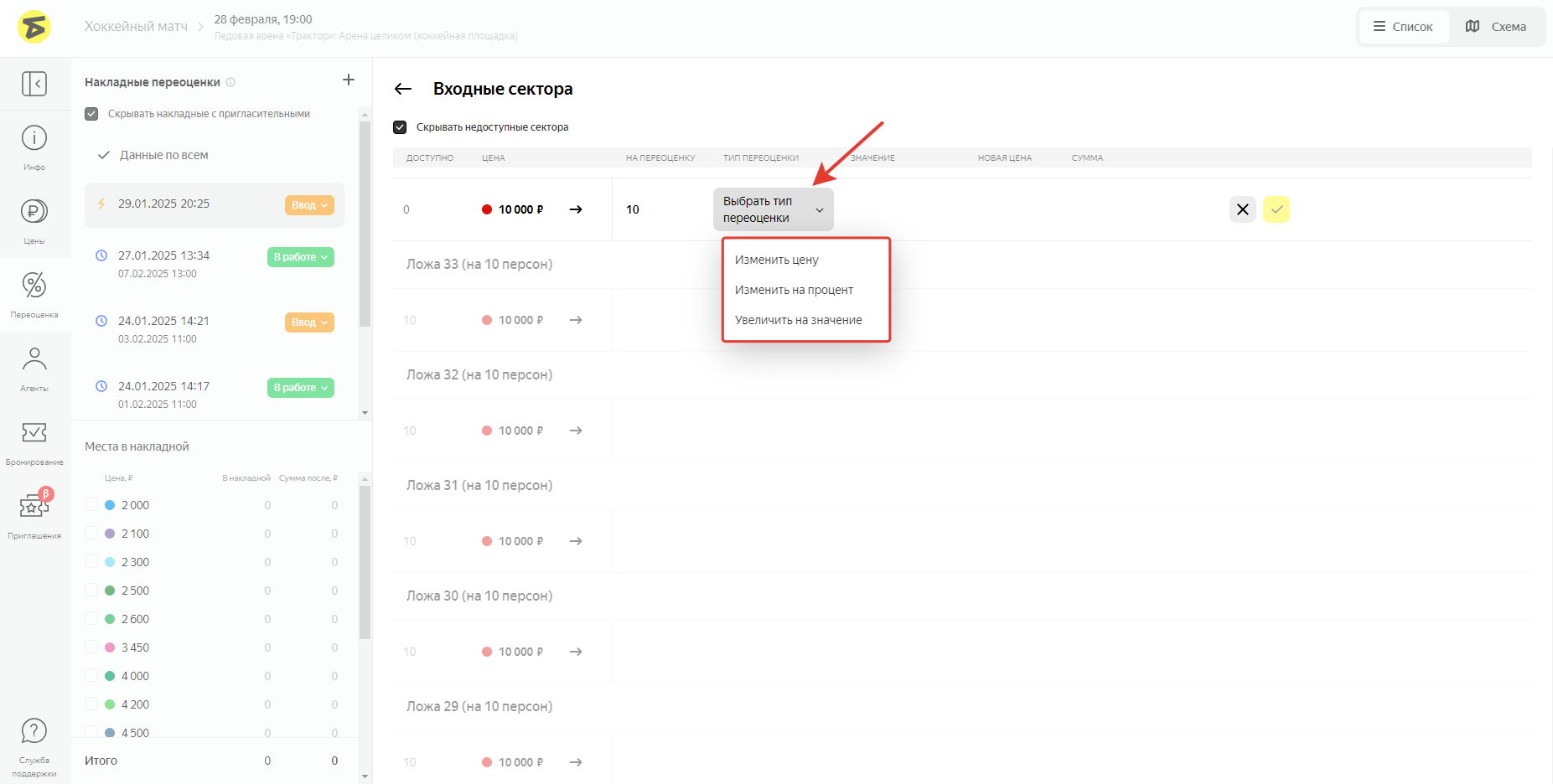Switch to Схема view

(1496, 27)
